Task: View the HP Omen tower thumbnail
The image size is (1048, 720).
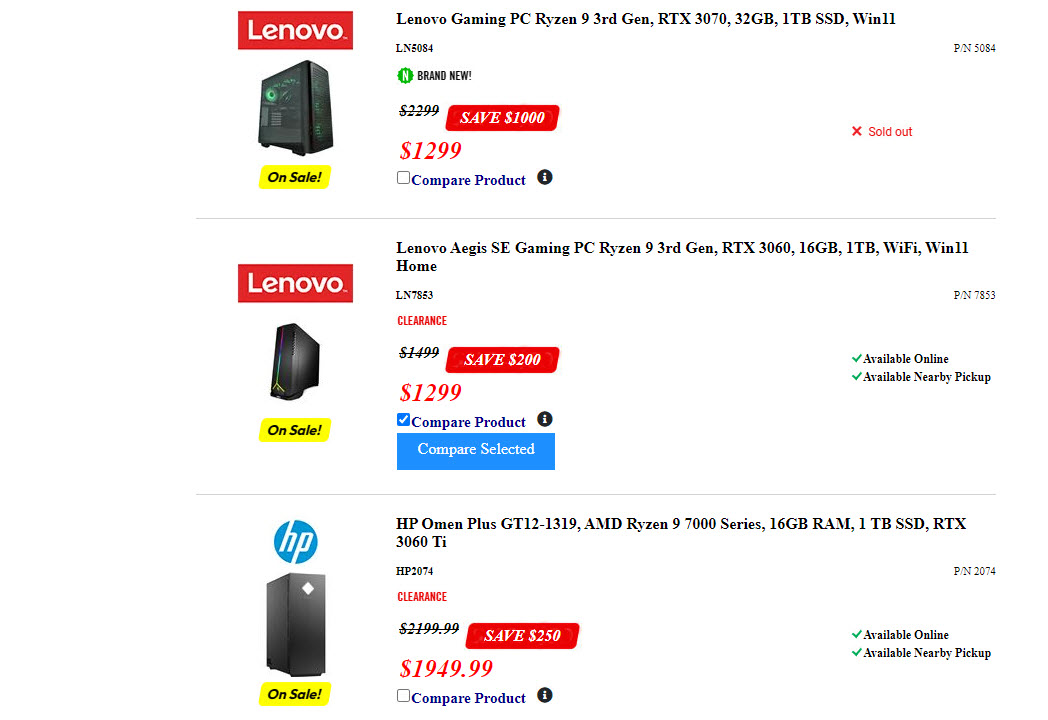Action: click(x=295, y=625)
